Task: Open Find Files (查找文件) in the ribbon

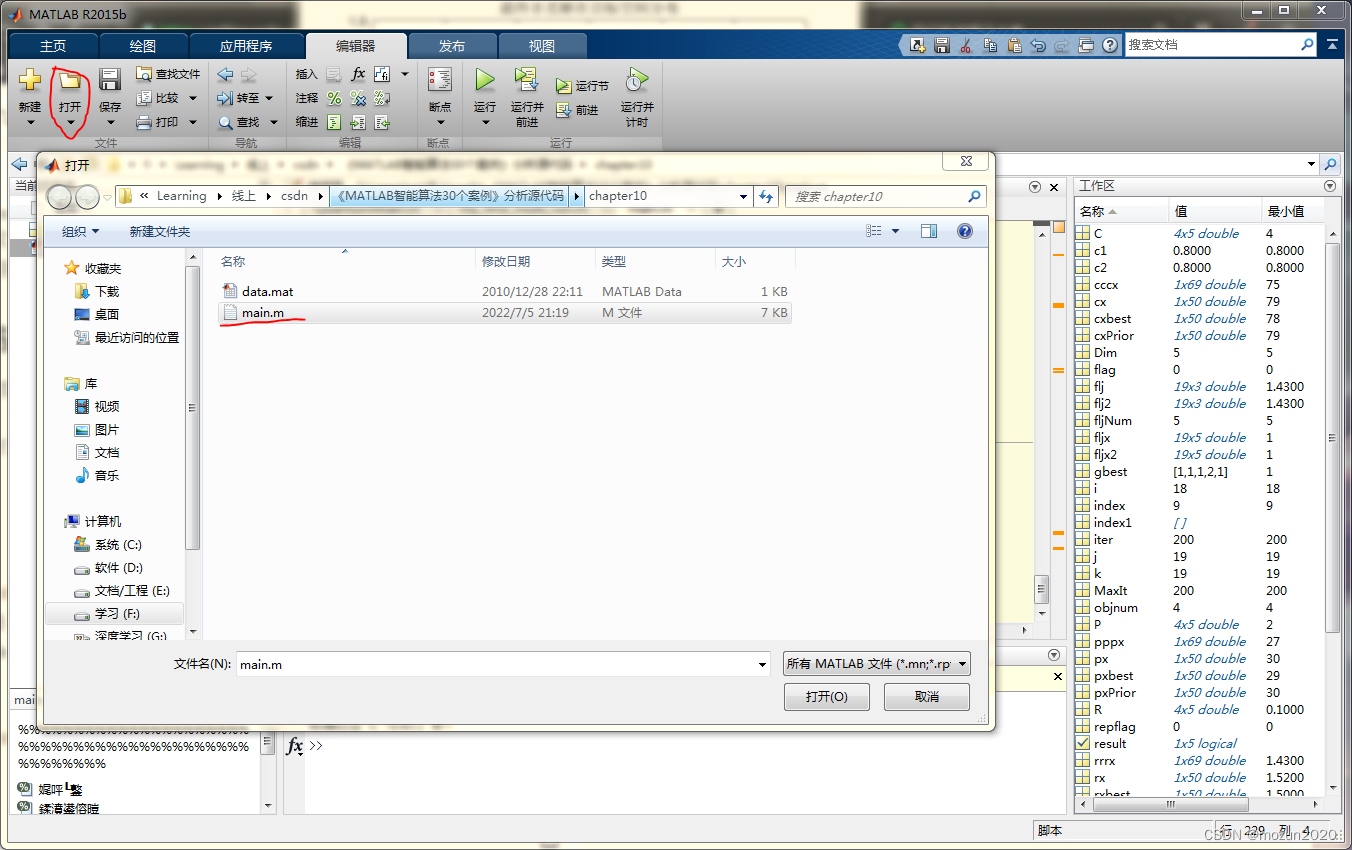Action: 168,74
